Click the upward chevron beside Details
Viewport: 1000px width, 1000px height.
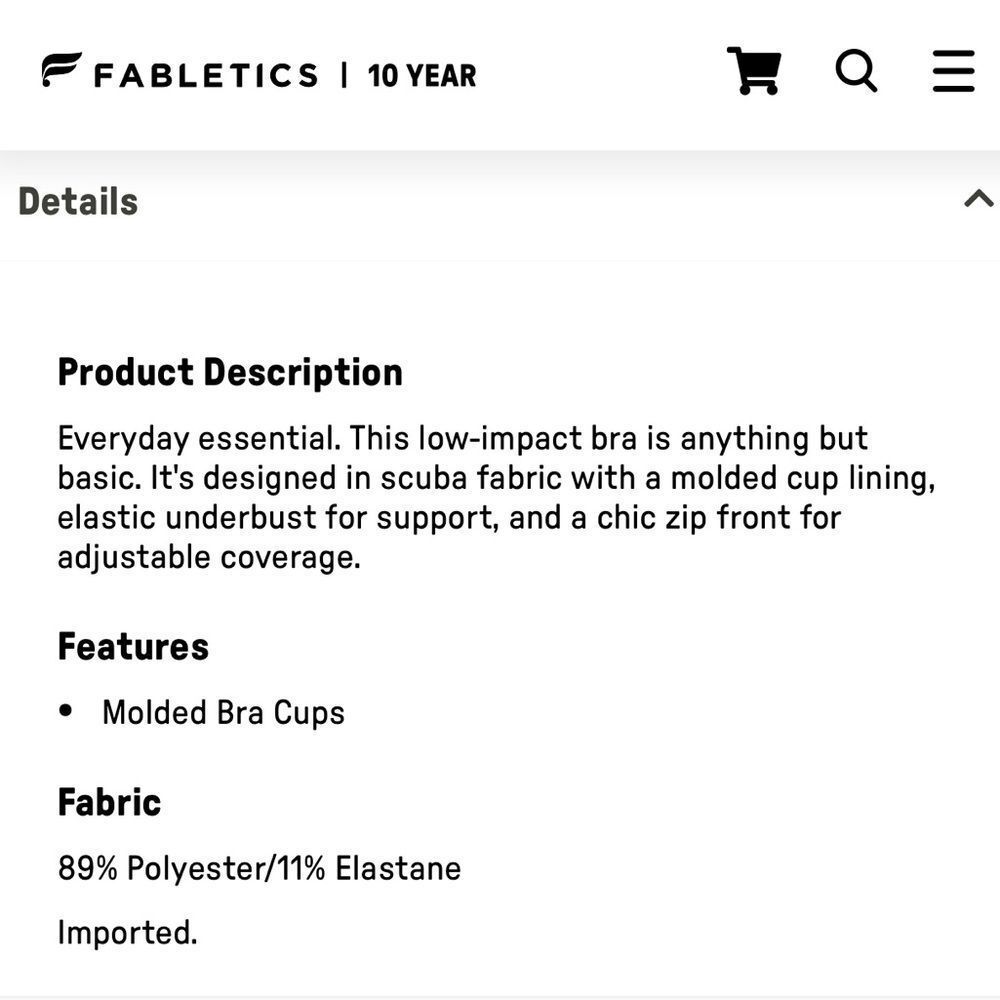[x=978, y=199]
